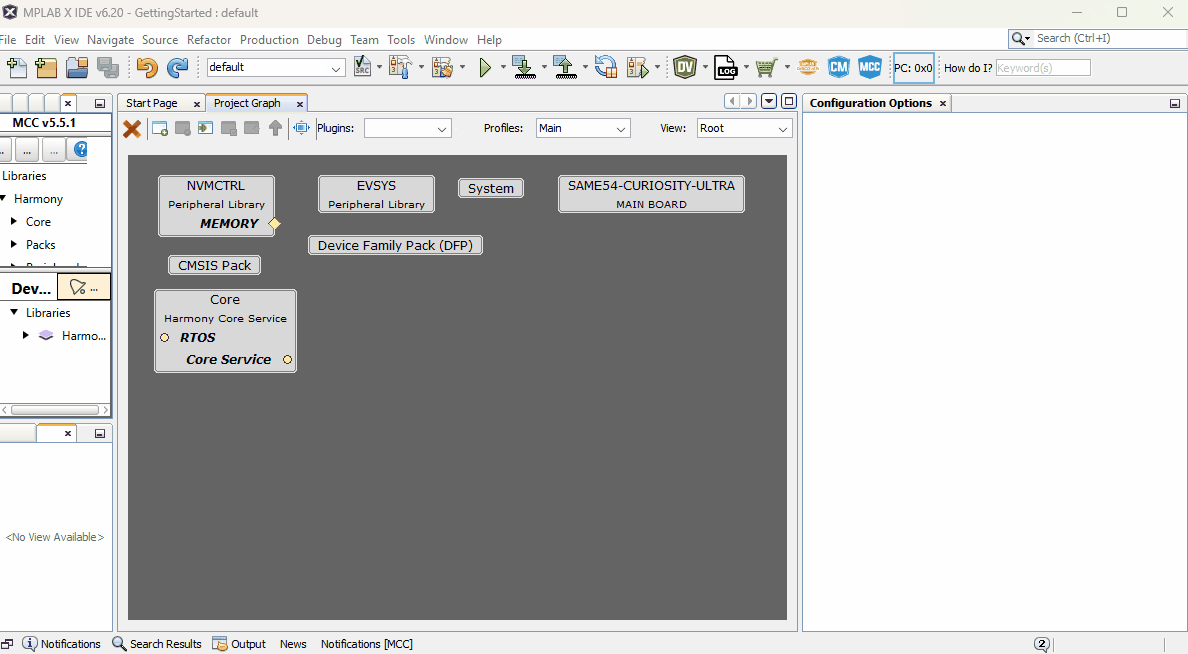The height and width of the screenshot is (654, 1188).
Task: Click the New File toolbar icon
Action: click(x=17, y=67)
